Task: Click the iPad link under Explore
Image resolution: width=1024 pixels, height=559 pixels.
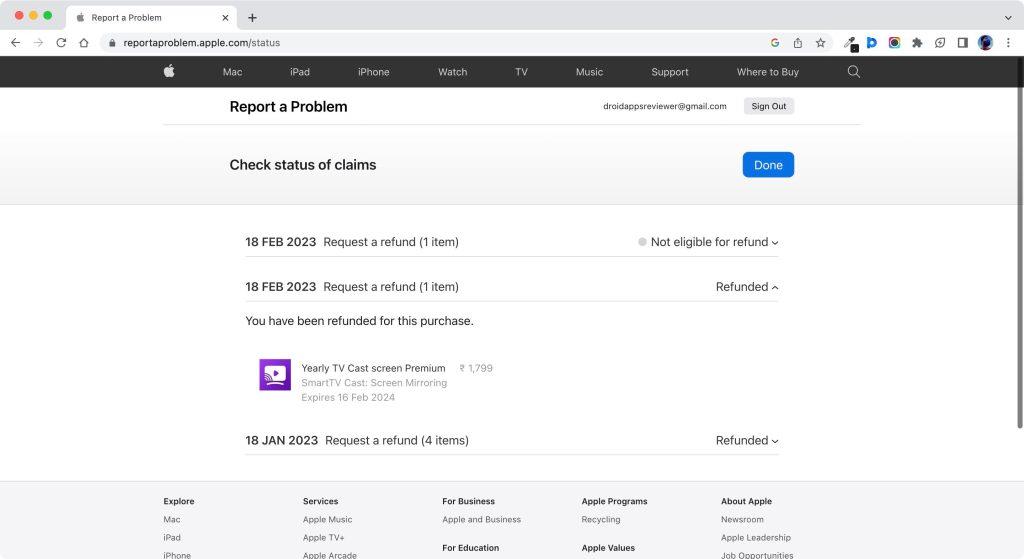Action: pyautogui.click(x=172, y=537)
